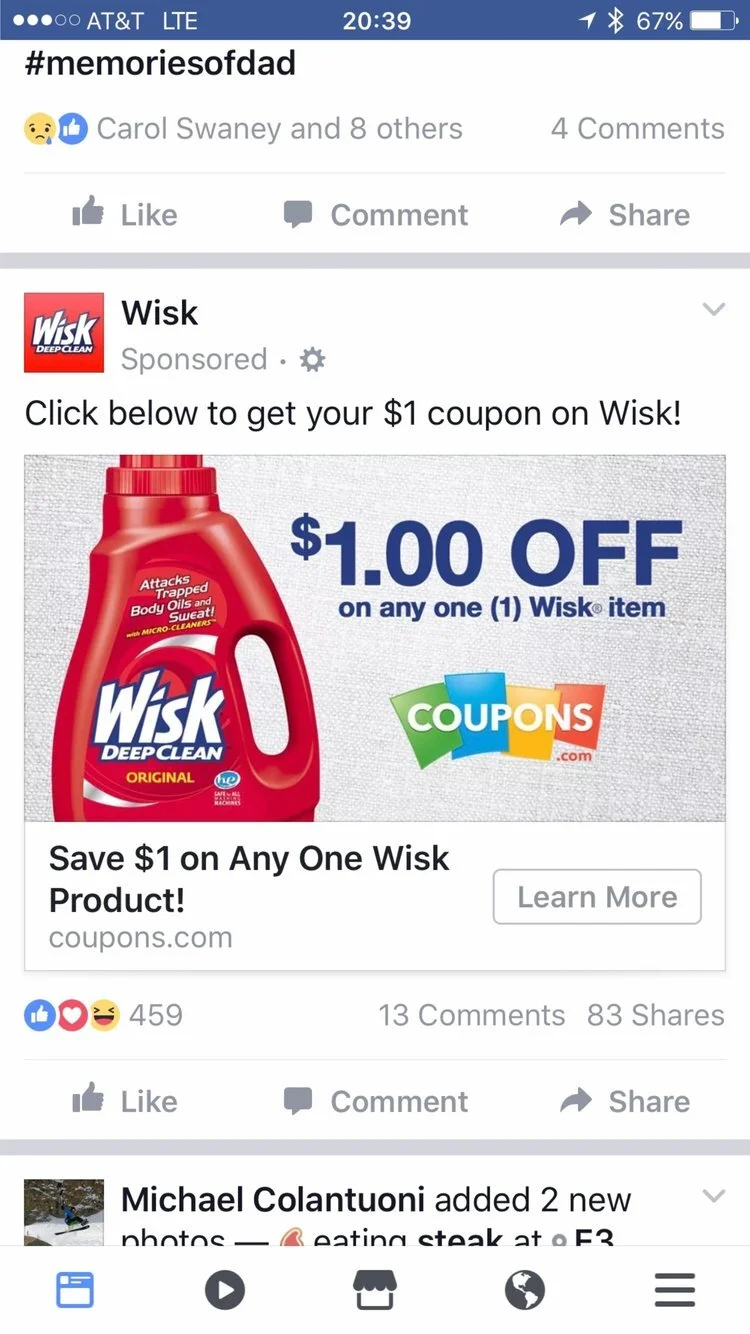This screenshot has height=1334, width=750.
Task: Open the hamburger menu tab
Action: tap(675, 1290)
